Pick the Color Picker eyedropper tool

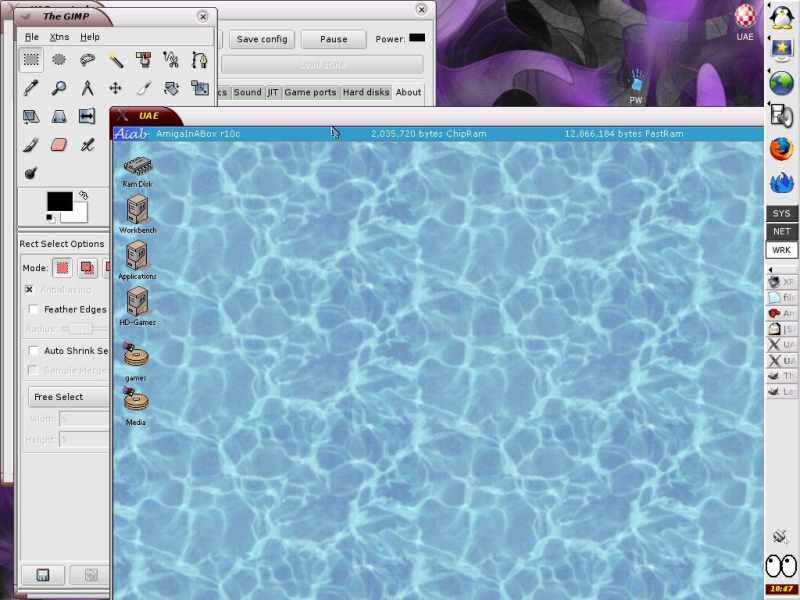[31, 88]
